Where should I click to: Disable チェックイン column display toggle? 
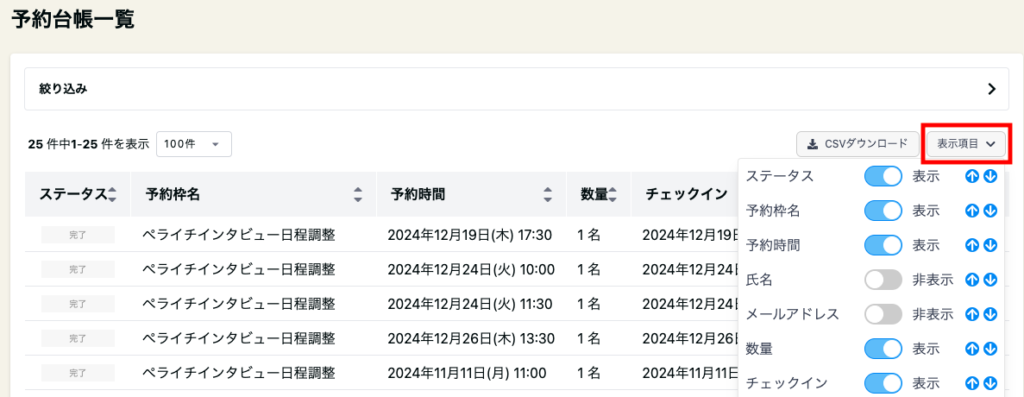883,383
